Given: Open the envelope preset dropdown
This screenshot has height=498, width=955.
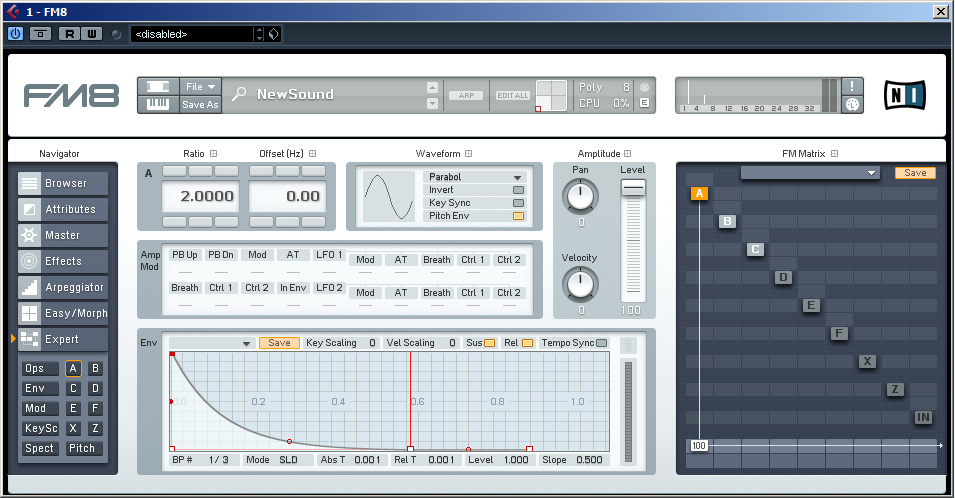Looking at the screenshot, I should click(x=211, y=343).
